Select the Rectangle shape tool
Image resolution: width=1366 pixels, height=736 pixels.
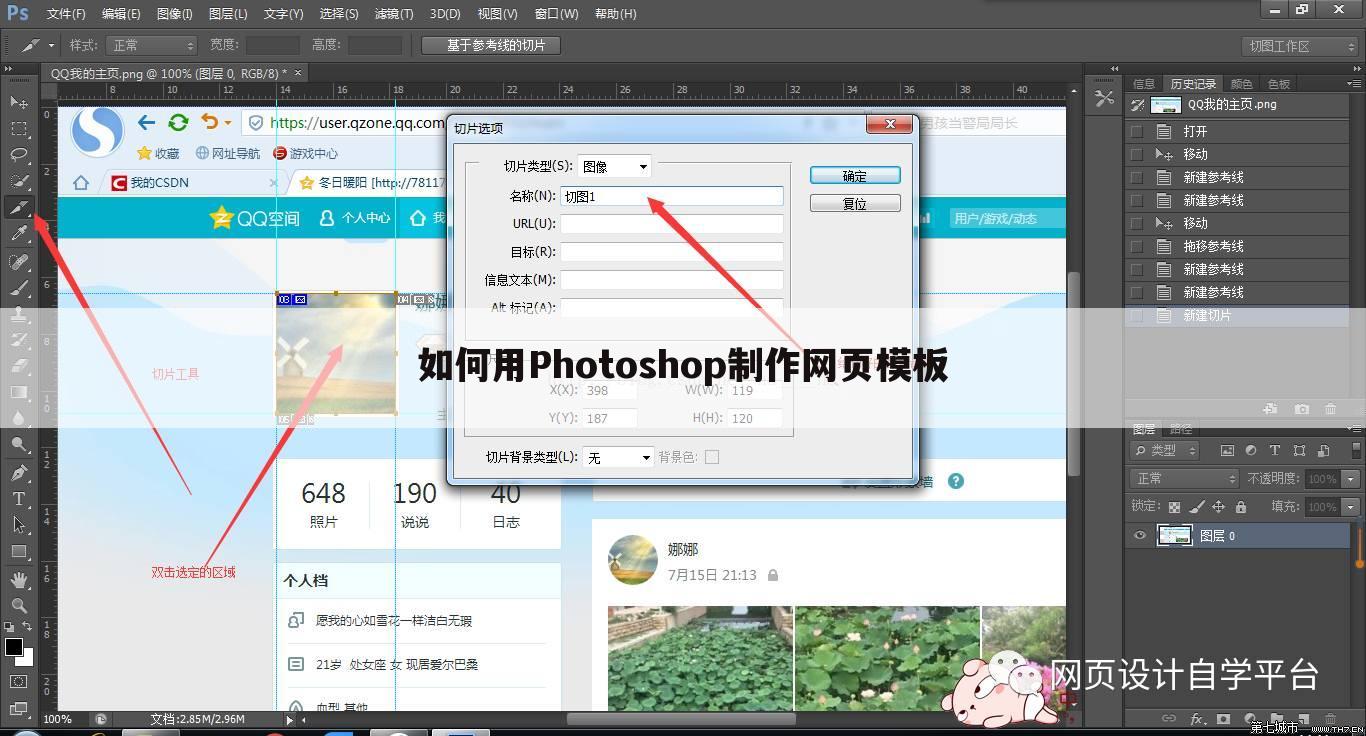(19, 551)
